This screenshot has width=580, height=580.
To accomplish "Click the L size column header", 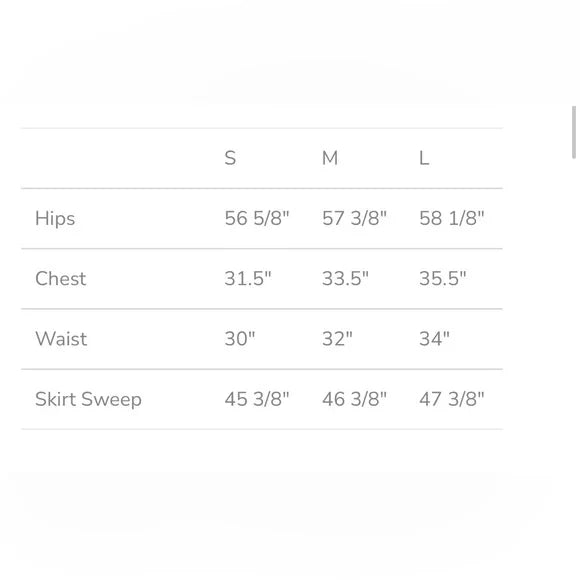I will point(424,158).
